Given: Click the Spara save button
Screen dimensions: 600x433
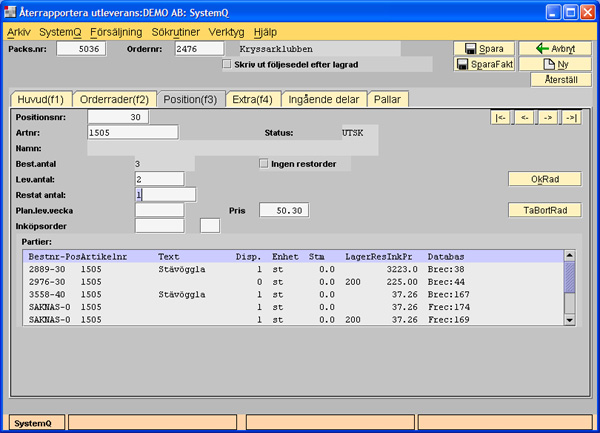Looking at the screenshot, I should tap(484, 49).
